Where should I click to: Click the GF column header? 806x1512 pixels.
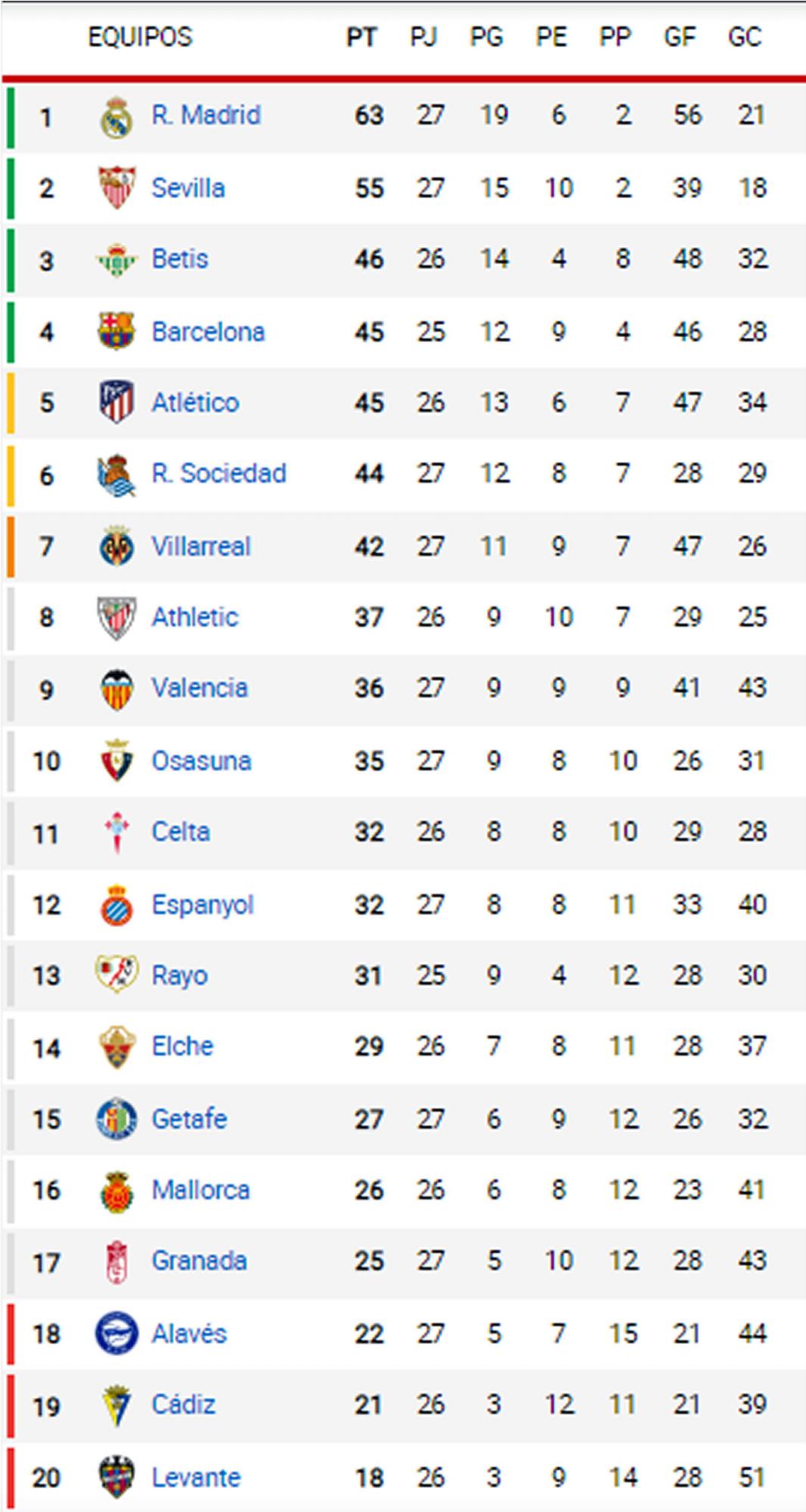tap(680, 36)
